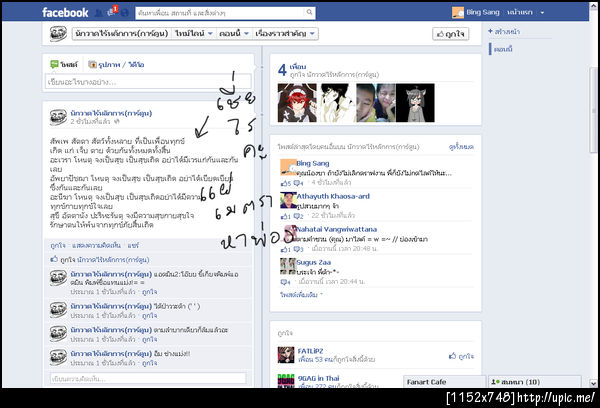
Task: Go to หน้าแรก home link
Action: click(519, 12)
